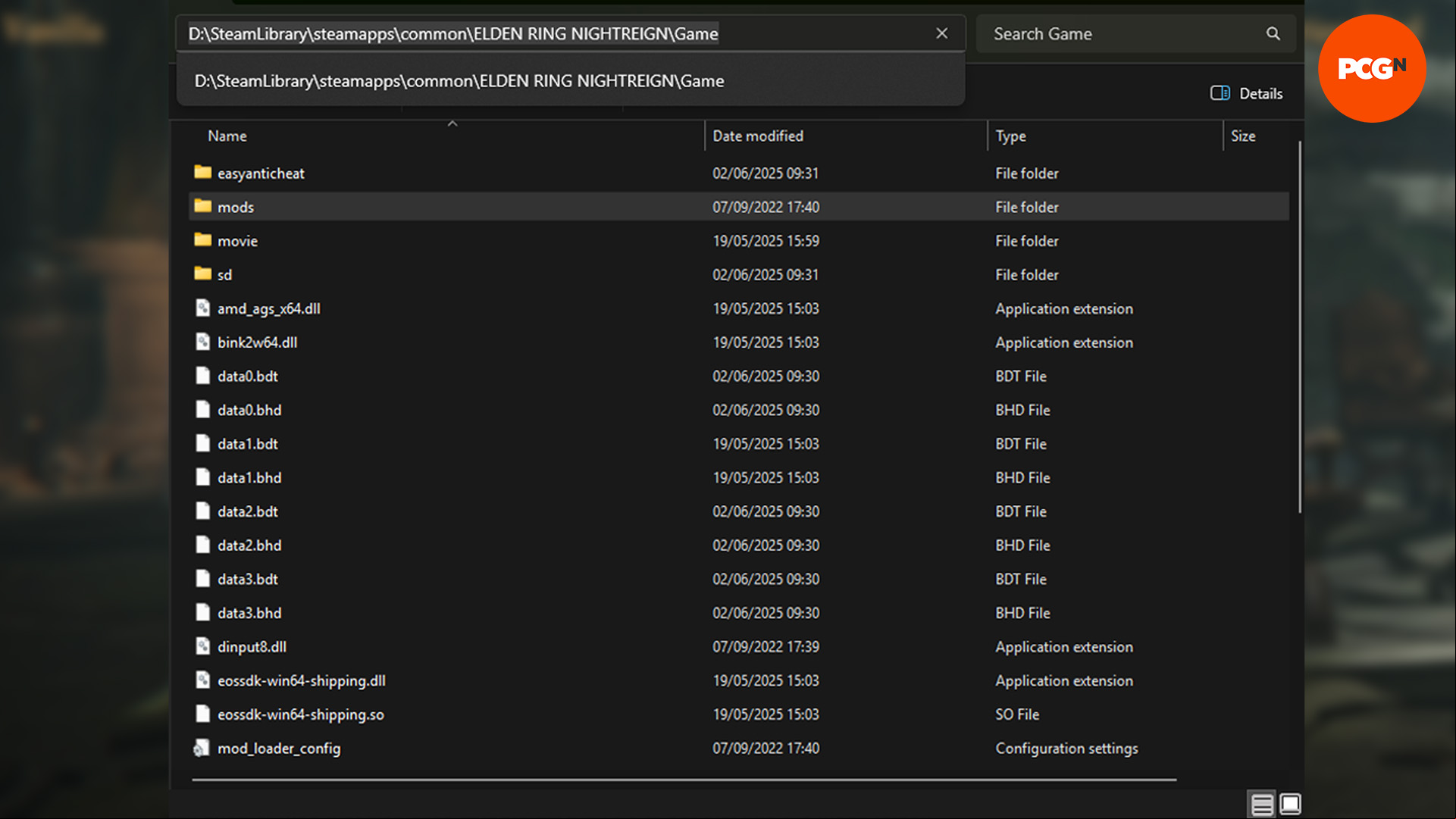Click the bink2w64.dll file icon
The height and width of the screenshot is (819, 1456).
pyautogui.click(x=202, y=342)
